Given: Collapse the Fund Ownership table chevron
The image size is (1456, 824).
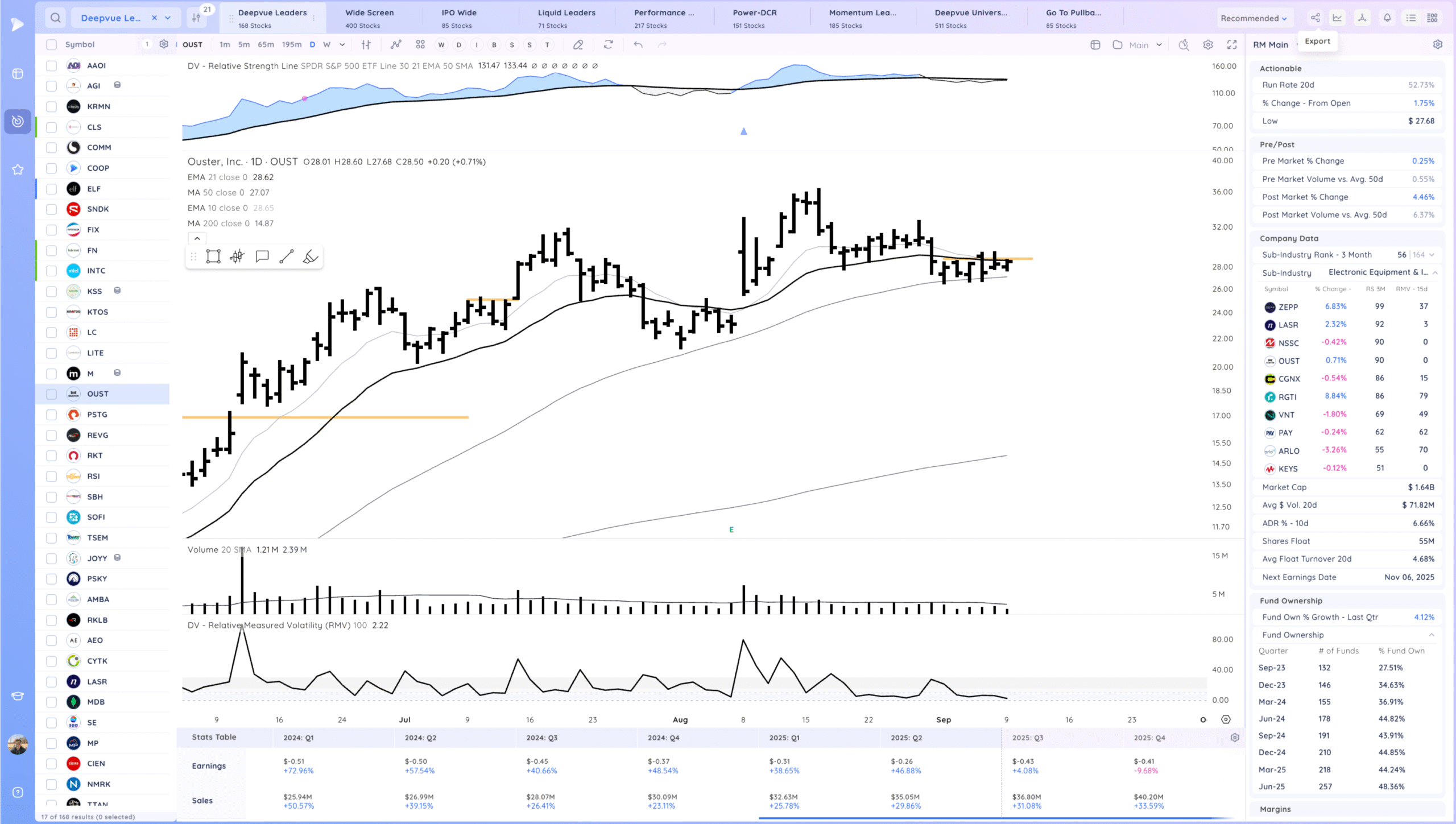Looking at the screenshot, I should pyautogui.click(x=1432, y=635).
